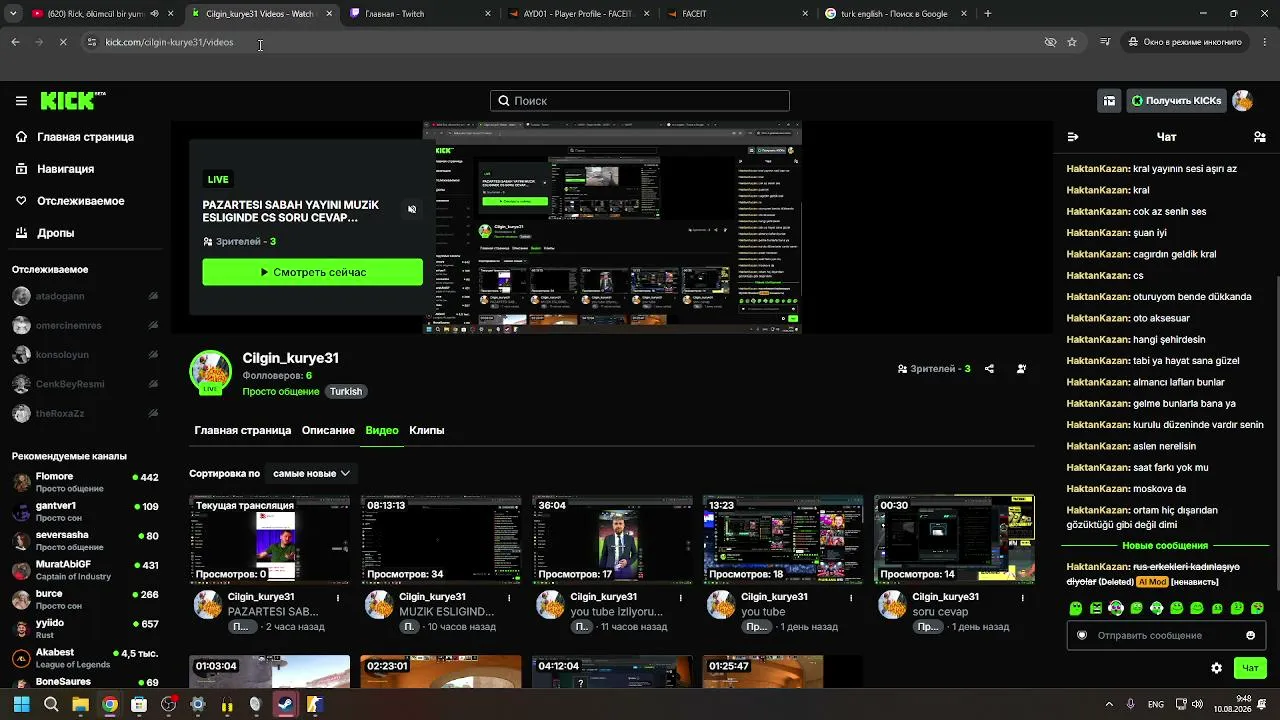Open a new browser tab

[x=987, y=14]
